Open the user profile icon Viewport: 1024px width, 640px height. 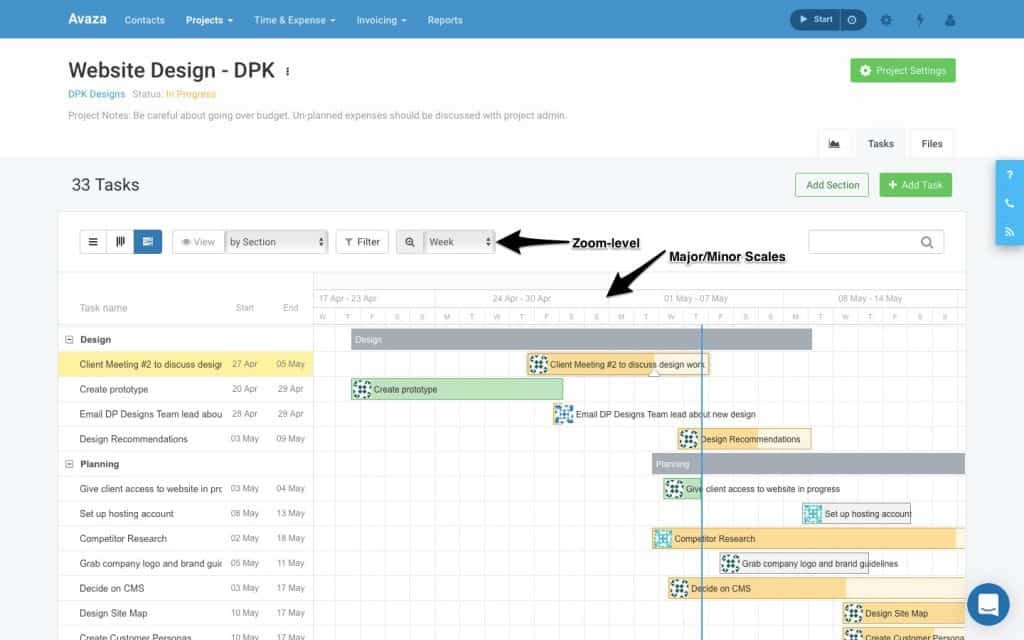pos(952,19)
